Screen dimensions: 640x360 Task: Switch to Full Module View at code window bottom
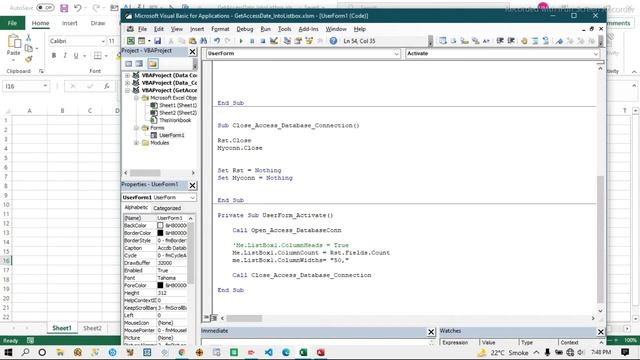coord(213,318)
